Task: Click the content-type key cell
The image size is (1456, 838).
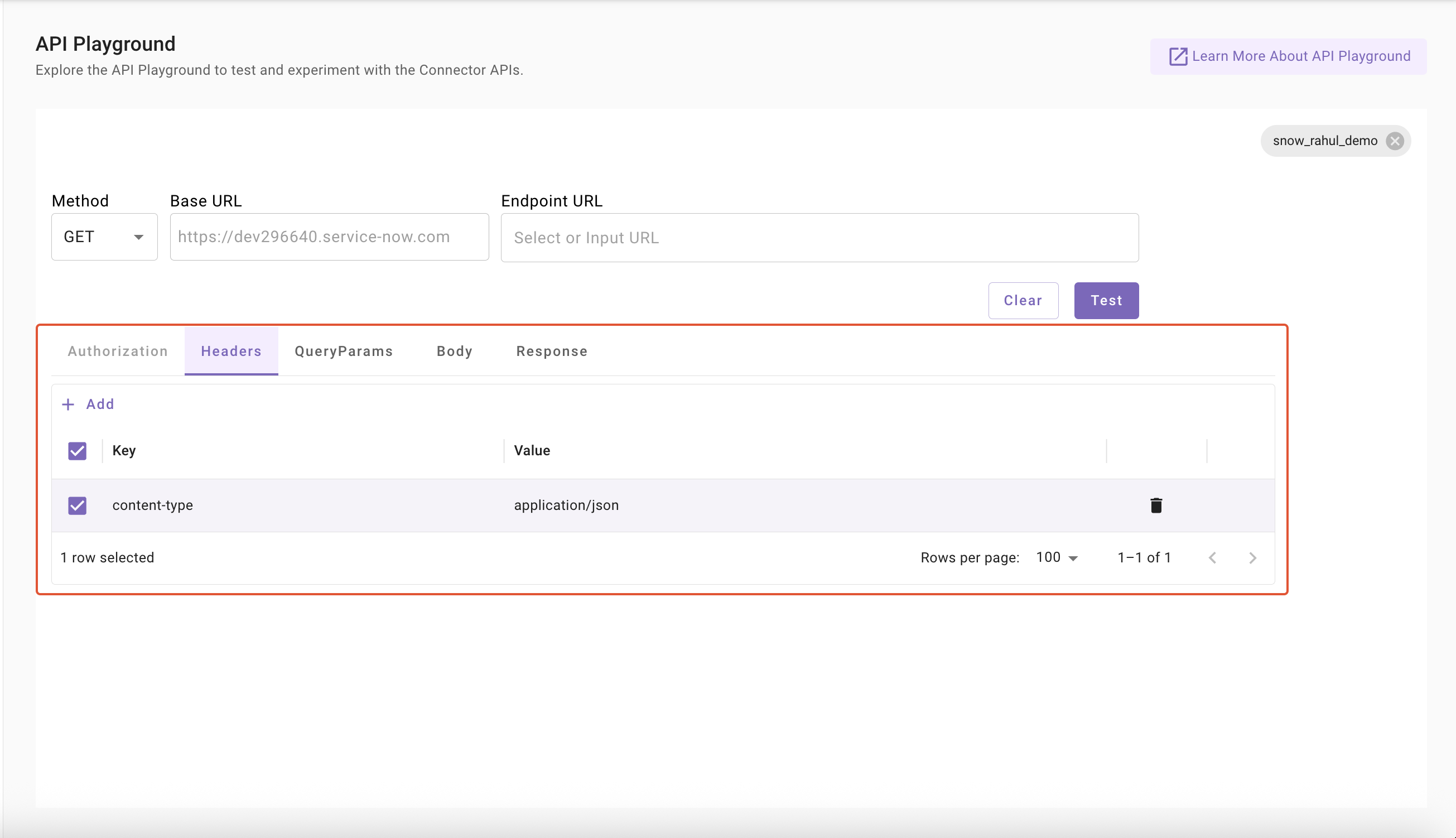Action: pos(303,505)
